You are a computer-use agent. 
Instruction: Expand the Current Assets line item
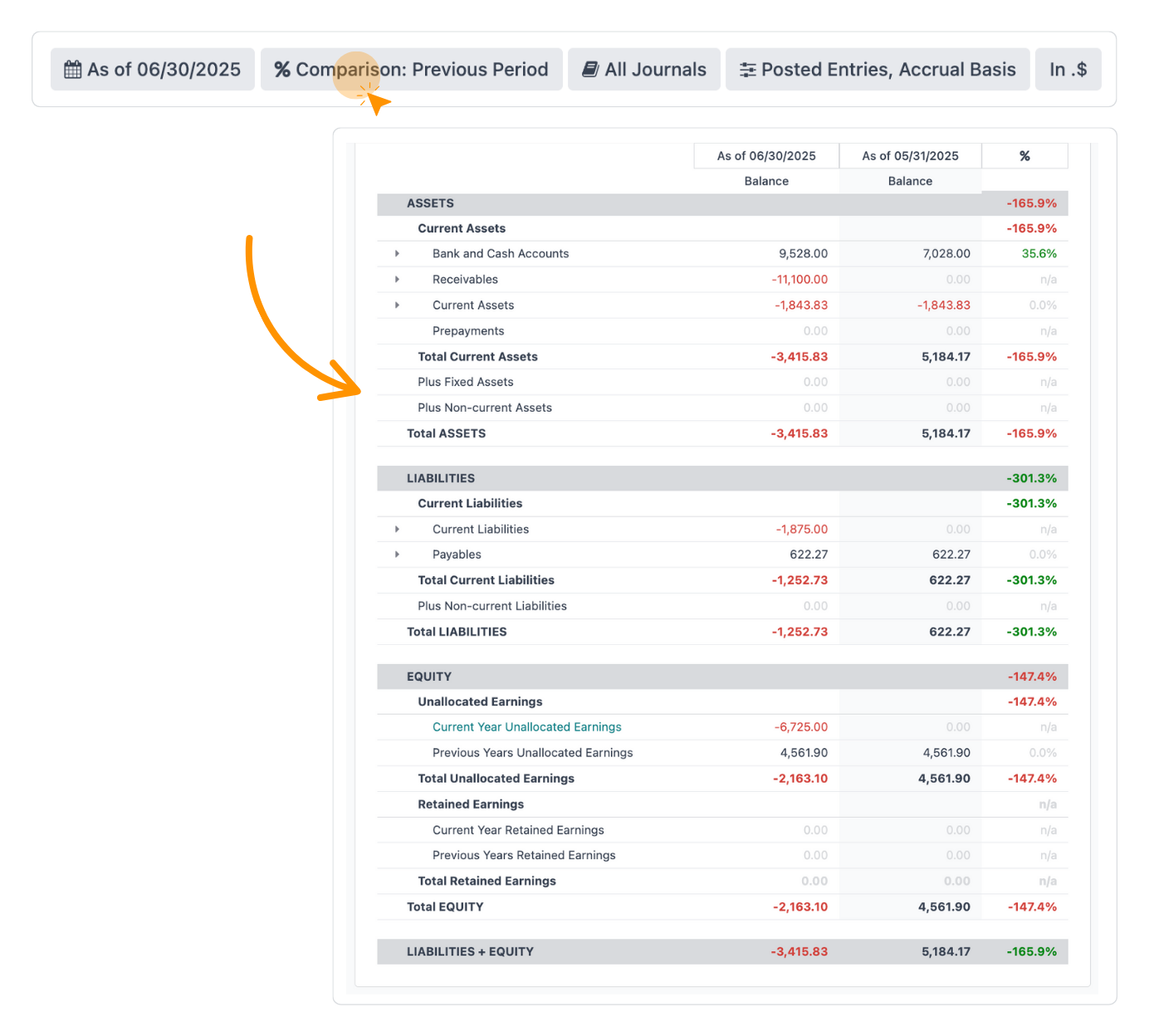click(397, 305)
